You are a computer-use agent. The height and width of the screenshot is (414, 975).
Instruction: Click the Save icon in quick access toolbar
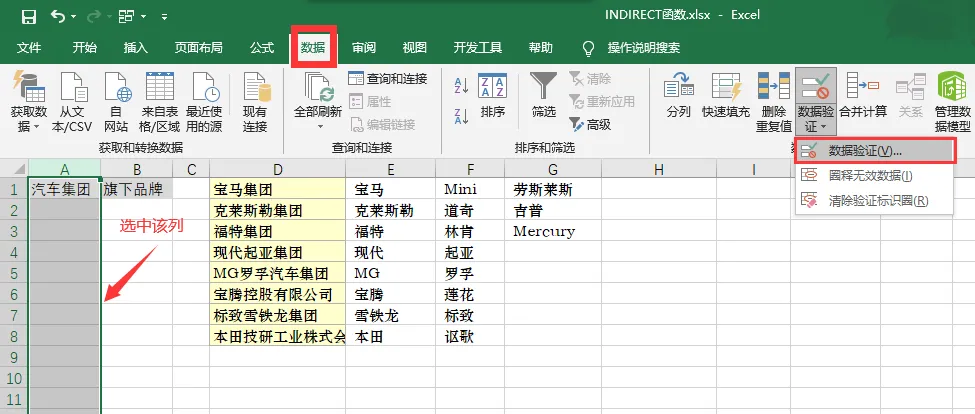[x=29, y=17]
